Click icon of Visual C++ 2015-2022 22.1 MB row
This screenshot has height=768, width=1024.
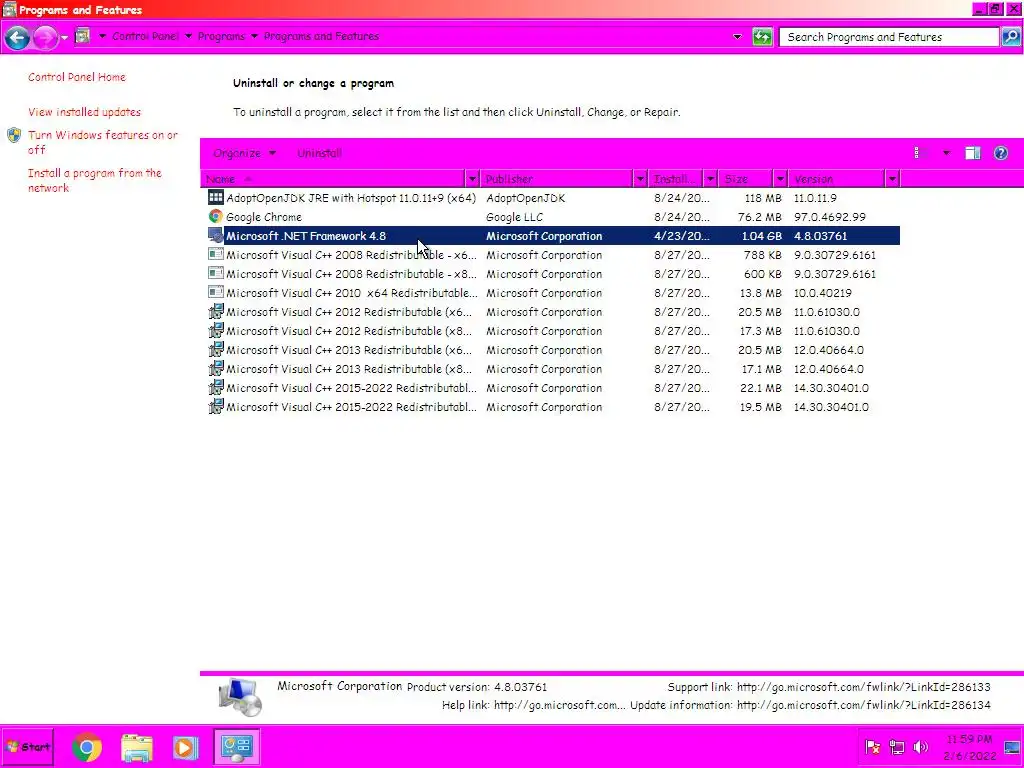(x=216, y=387)
